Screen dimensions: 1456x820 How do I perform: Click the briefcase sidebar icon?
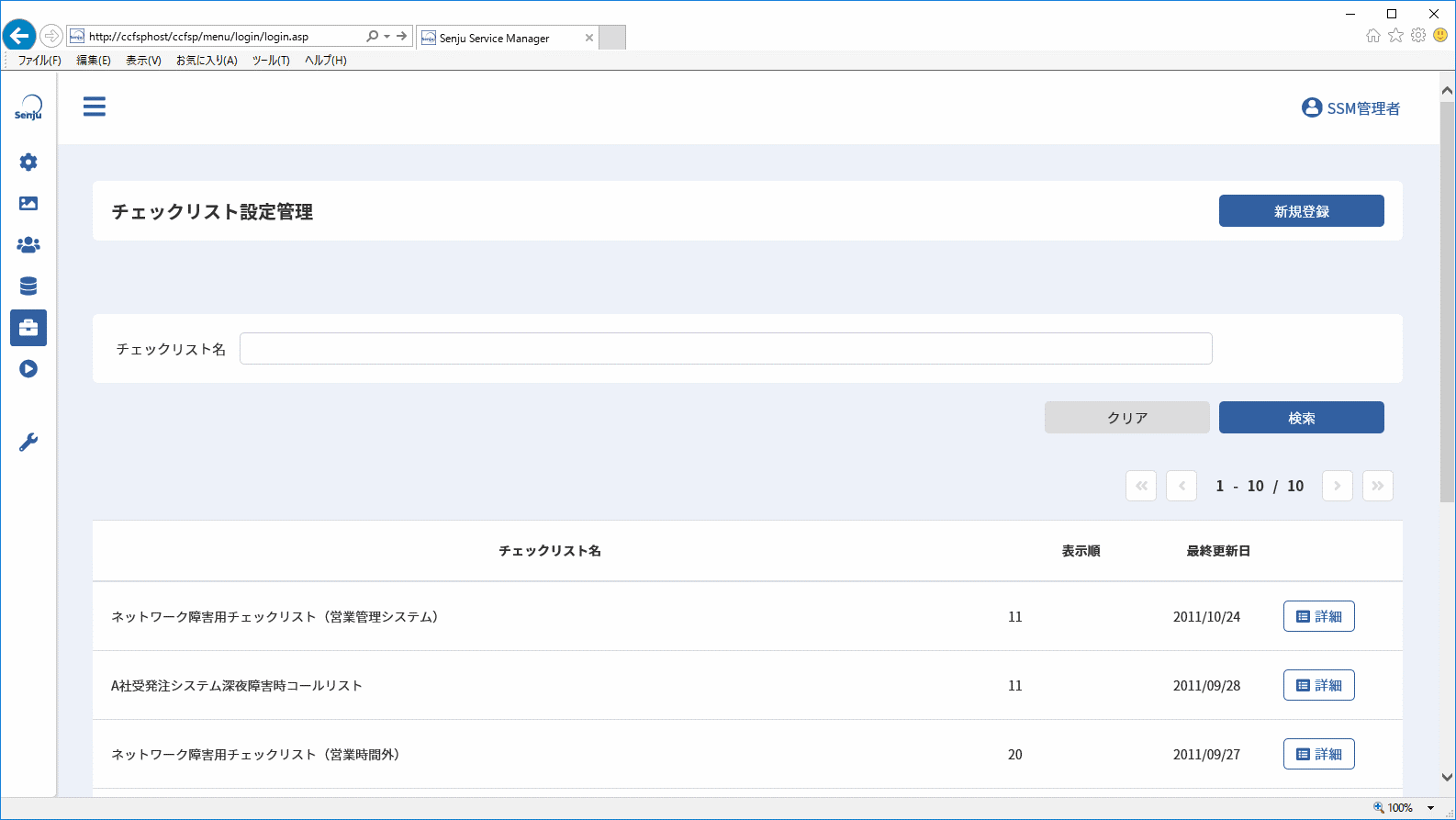click(x=28, y=328)
